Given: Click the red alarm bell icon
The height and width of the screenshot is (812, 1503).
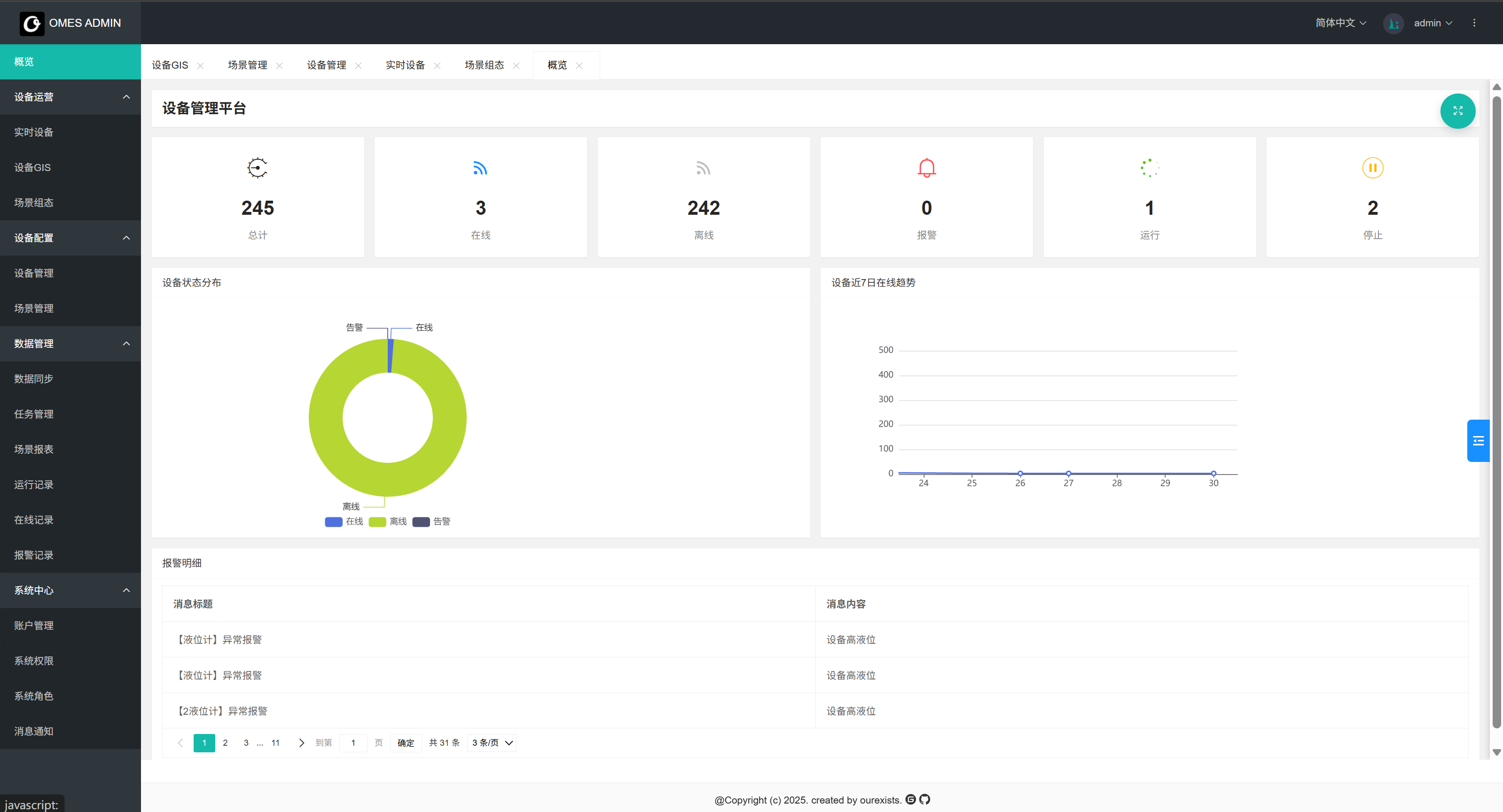Looking at the screenshot, I should point(926,168).
